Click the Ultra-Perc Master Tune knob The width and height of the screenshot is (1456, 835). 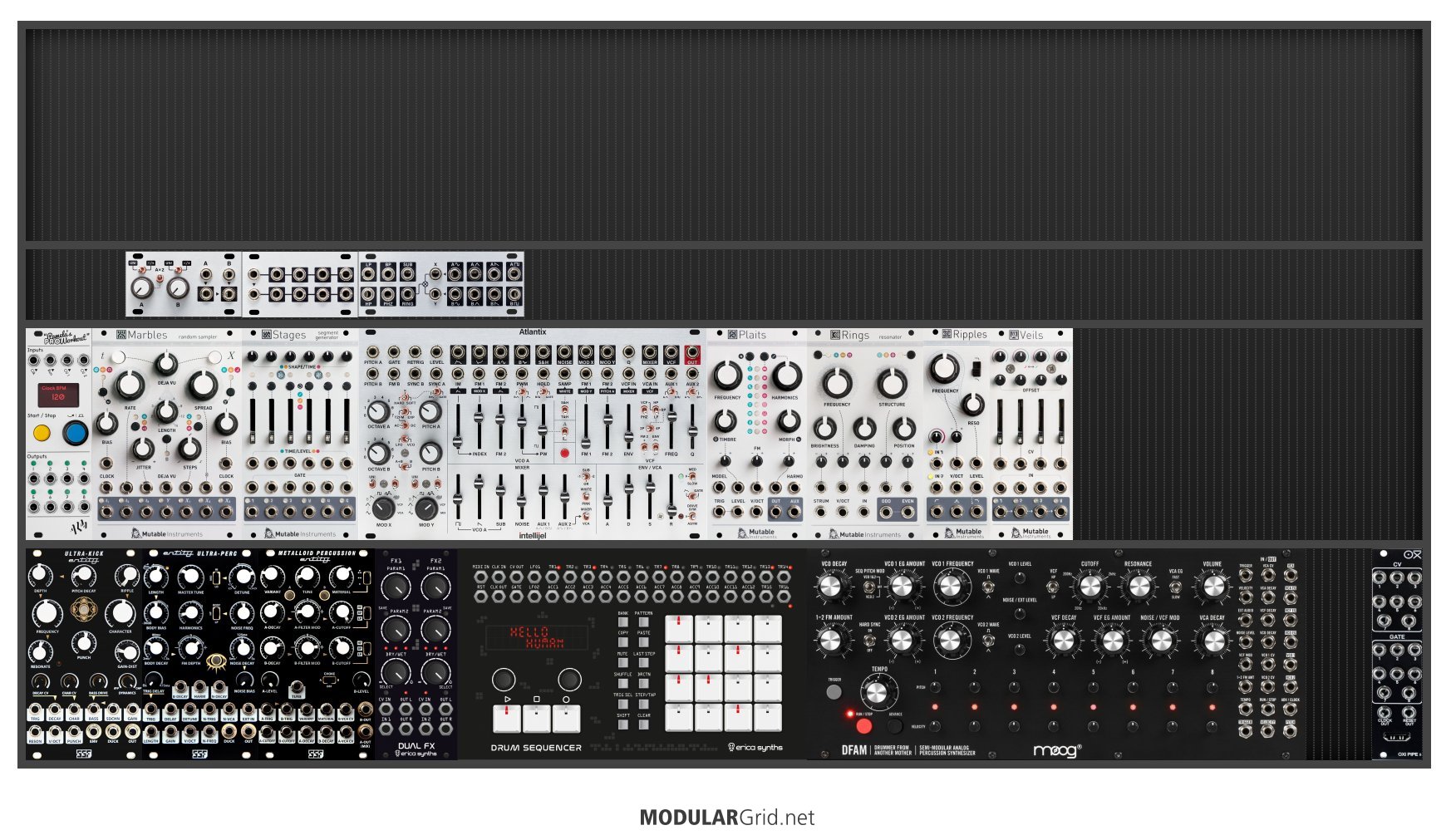[190, 577]
